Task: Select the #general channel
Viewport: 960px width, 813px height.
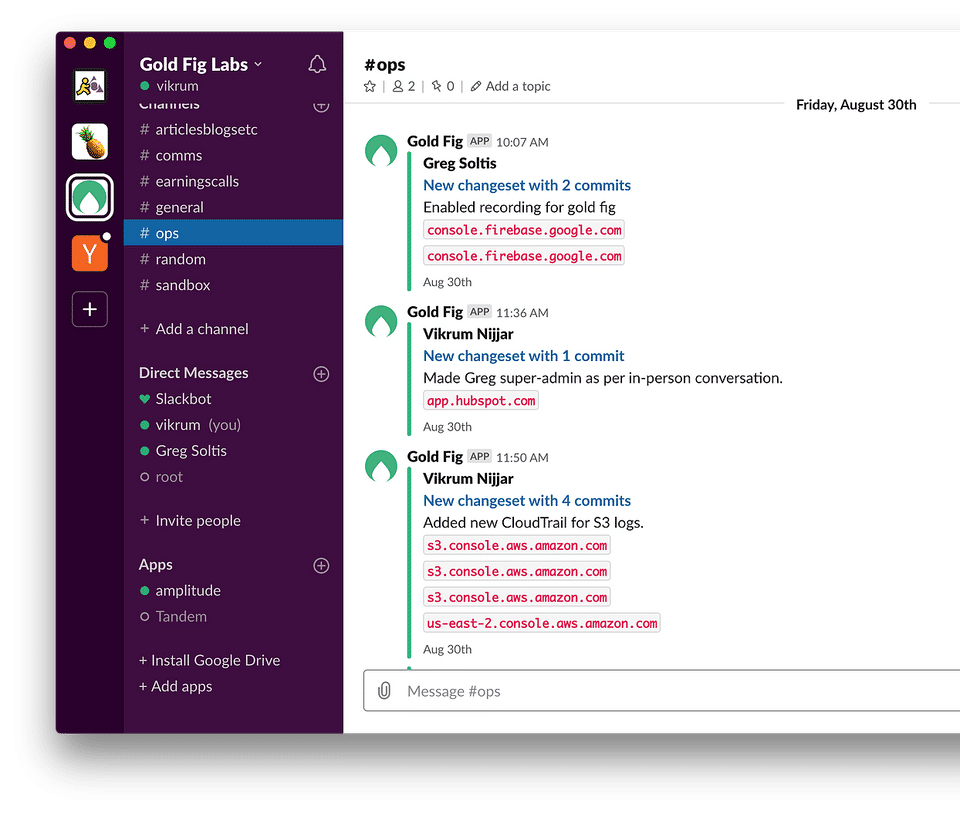Action: 179,207
